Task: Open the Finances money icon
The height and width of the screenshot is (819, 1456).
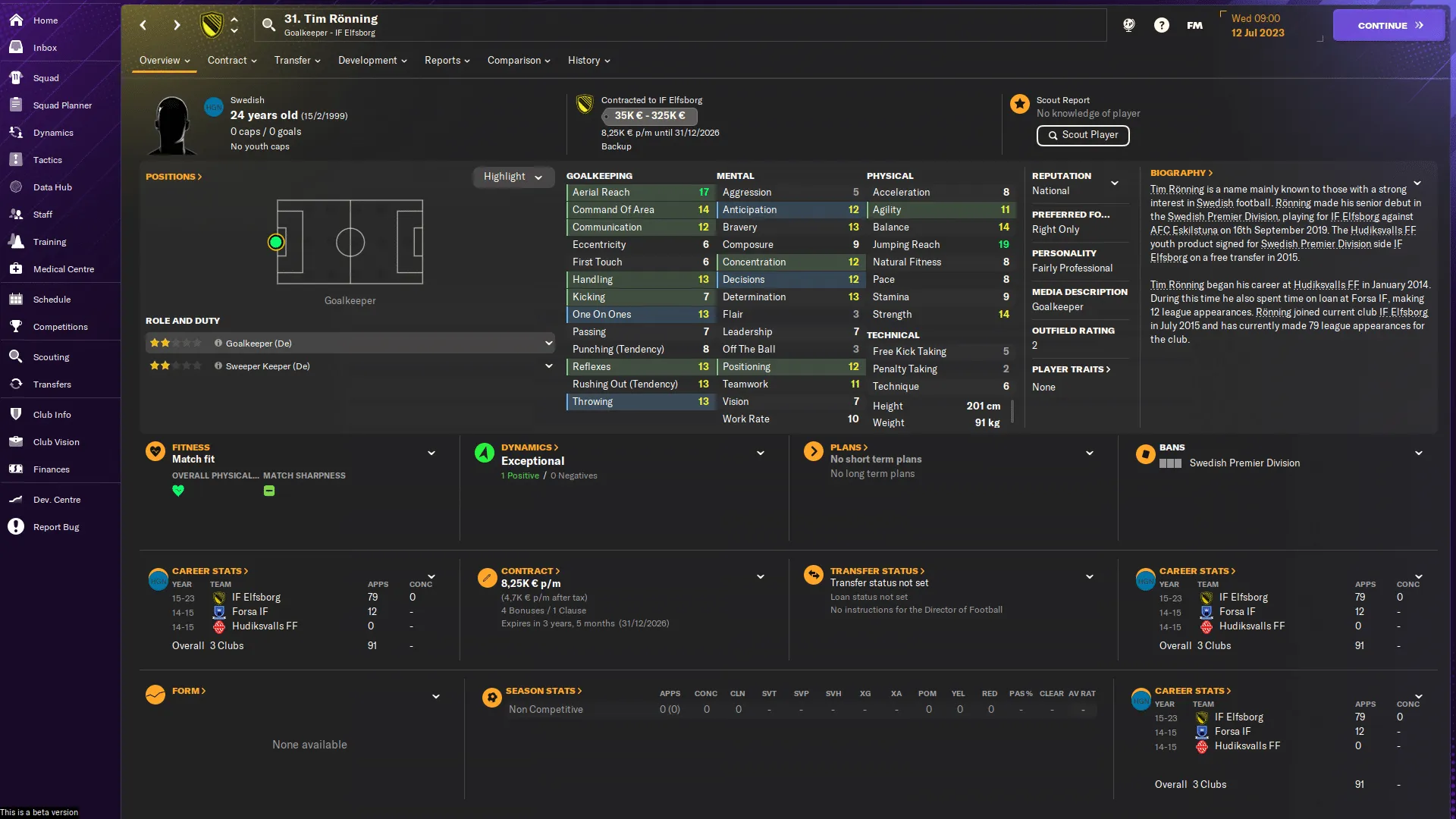Action: 16,469
